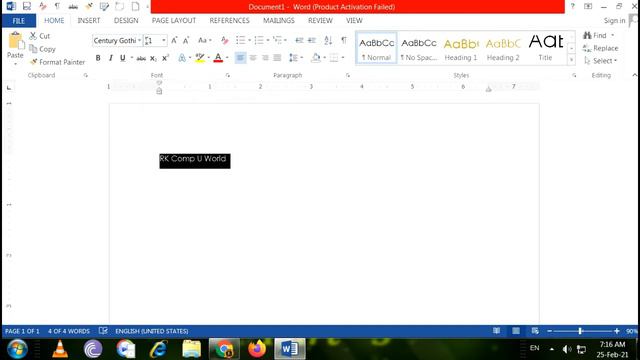
Task: Apply the No Spacing style
Action: click(x=419, y=48)
